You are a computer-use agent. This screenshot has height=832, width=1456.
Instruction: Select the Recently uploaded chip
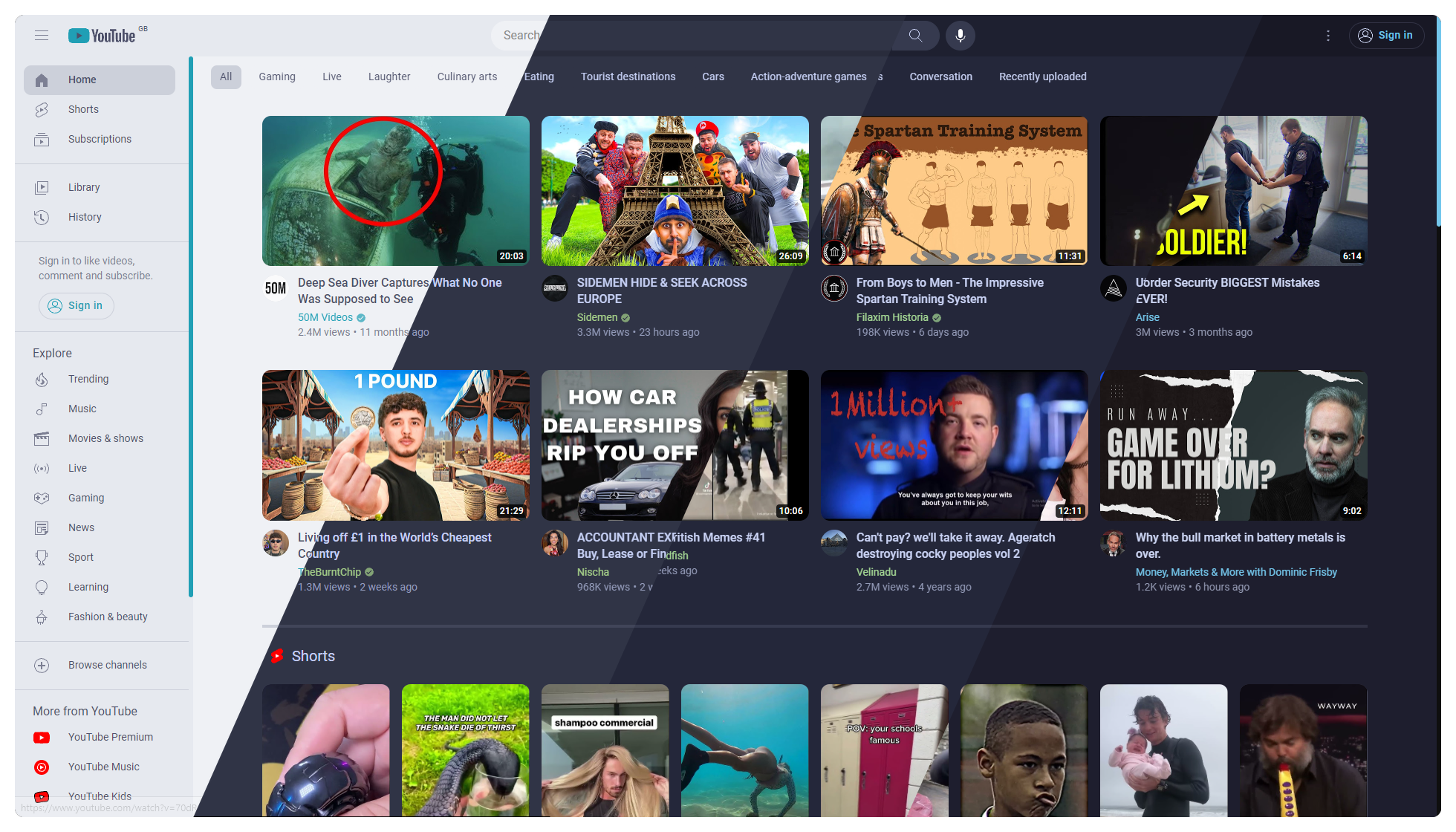1042,77
